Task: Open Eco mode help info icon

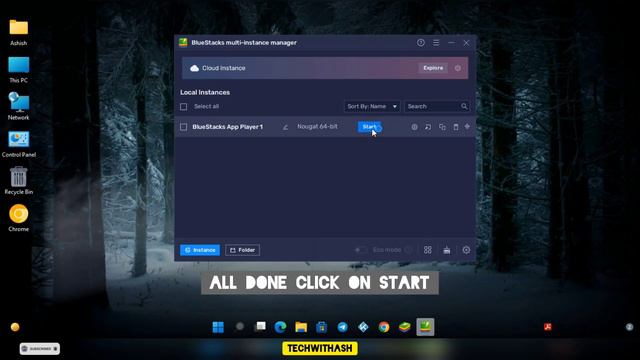Action: (x=408, y=250)
